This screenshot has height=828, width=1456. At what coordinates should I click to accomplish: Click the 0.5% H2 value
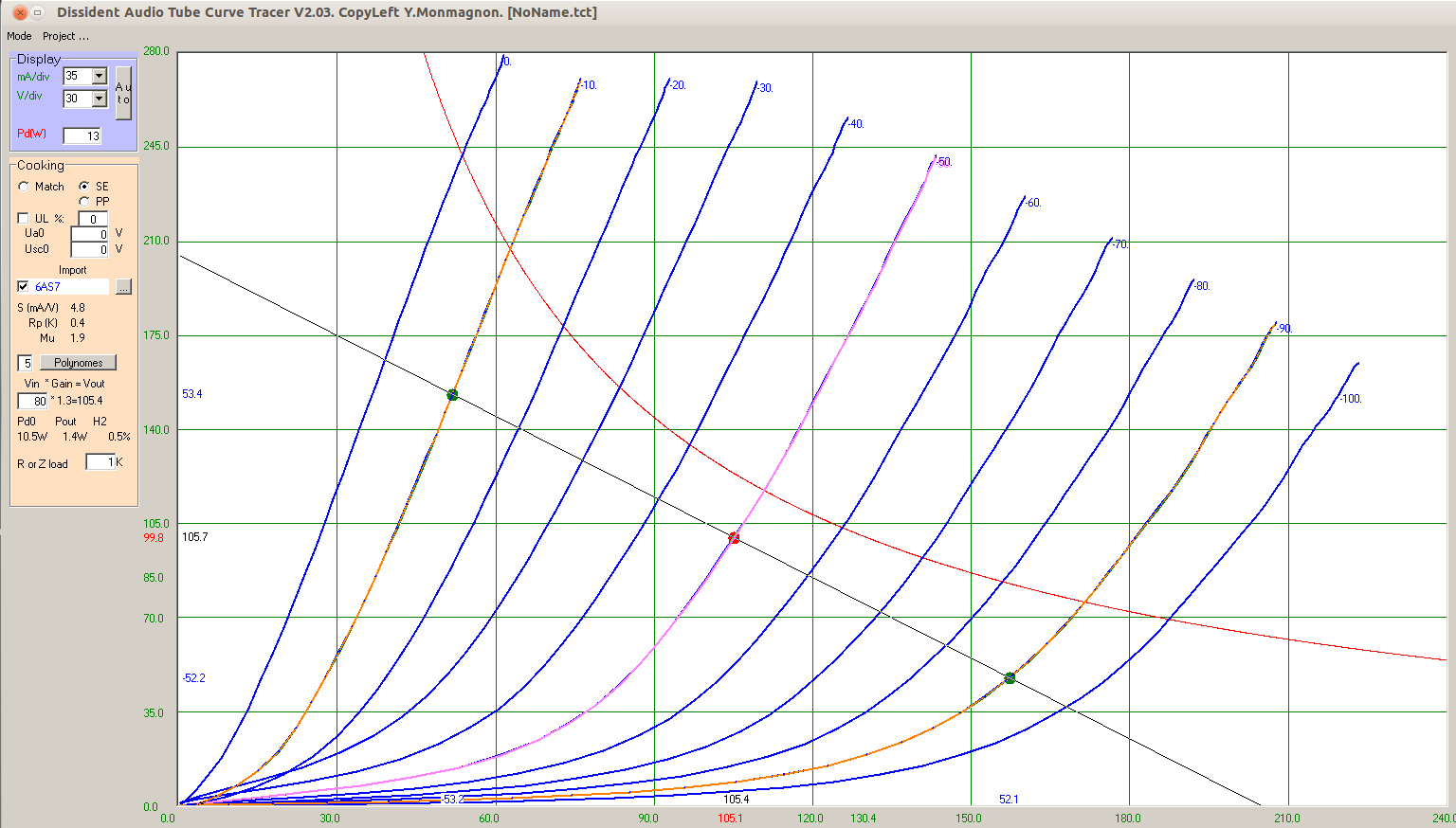coord(119,437)
